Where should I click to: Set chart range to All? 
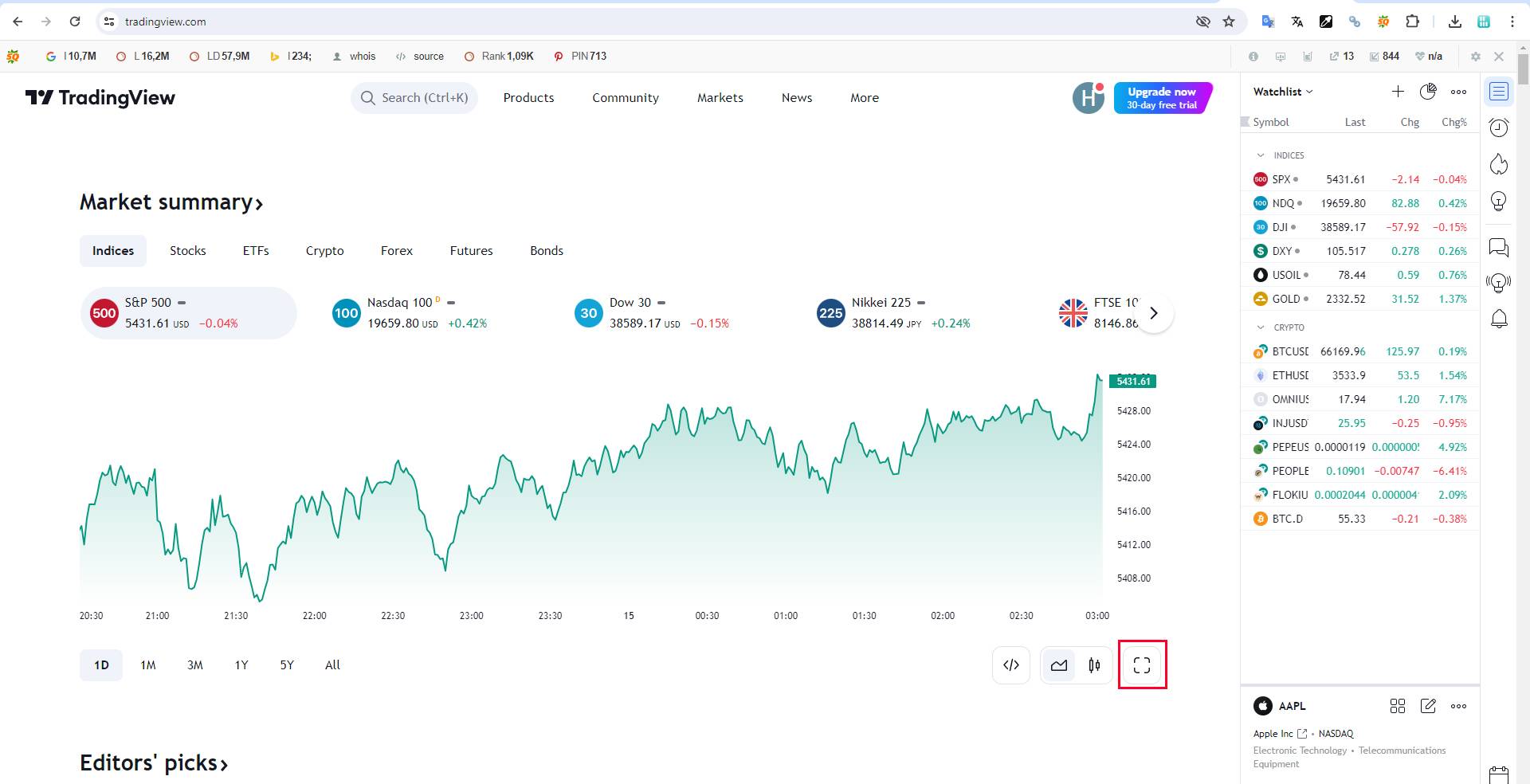click(x=332, y=665)
